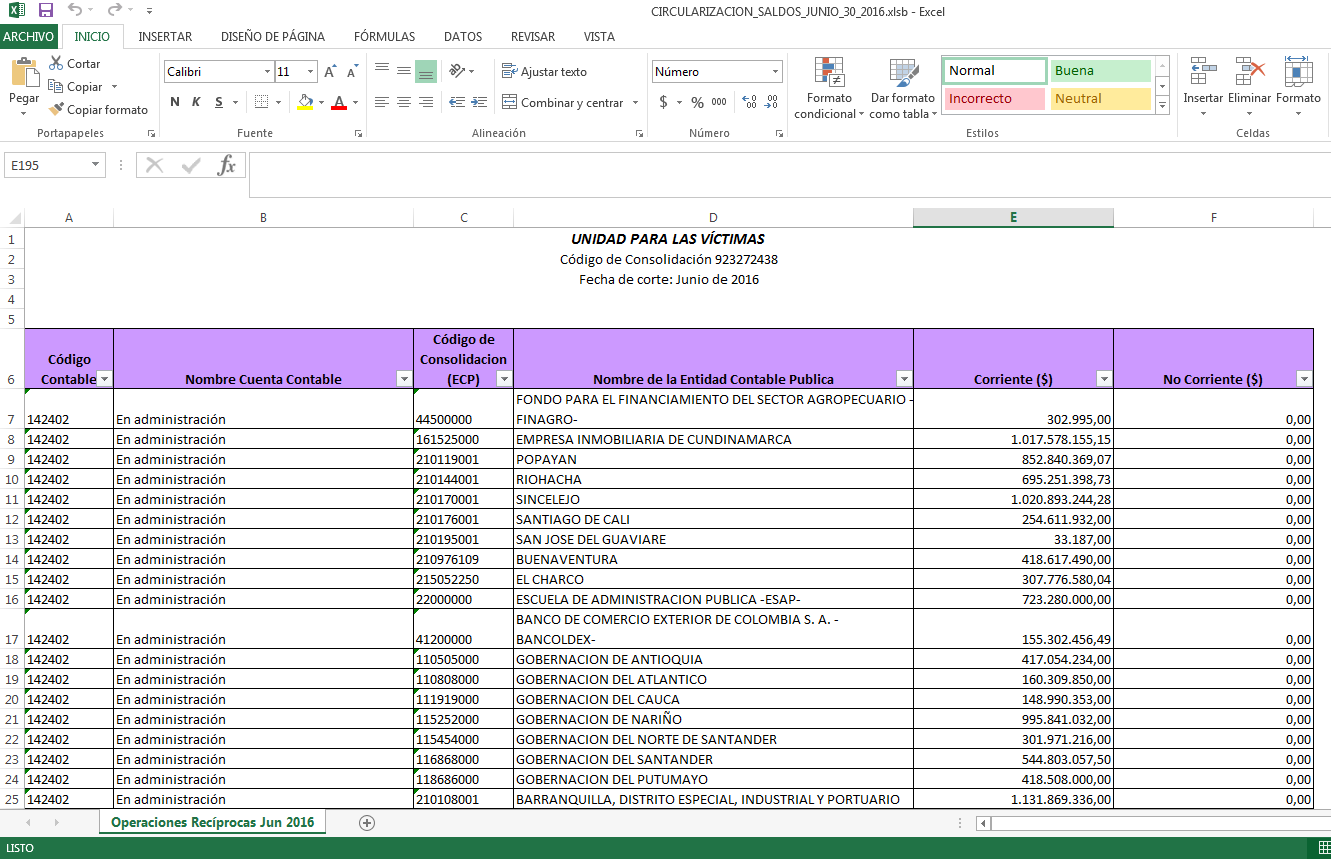Toggle italic (K) formatting
This screenshot has height=859, width=1331.
click(195, 102)
